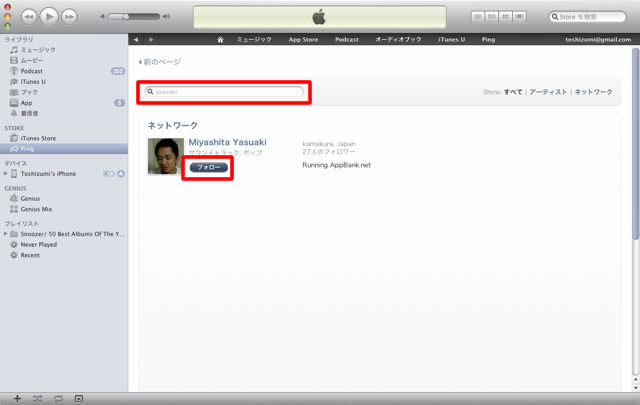The image size is (640, 405).
Task: Adjust the volume slider knob
Action: coord(125,17)
